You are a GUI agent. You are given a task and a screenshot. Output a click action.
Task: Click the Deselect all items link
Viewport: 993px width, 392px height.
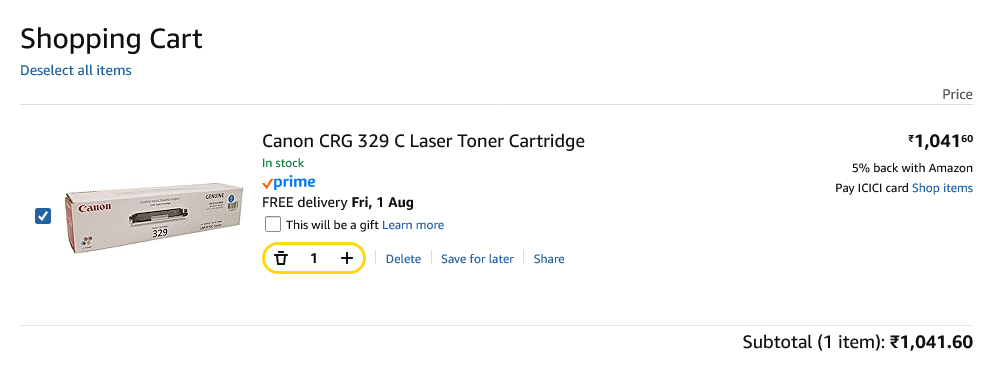pyautogui.click(x=76, y=70)
